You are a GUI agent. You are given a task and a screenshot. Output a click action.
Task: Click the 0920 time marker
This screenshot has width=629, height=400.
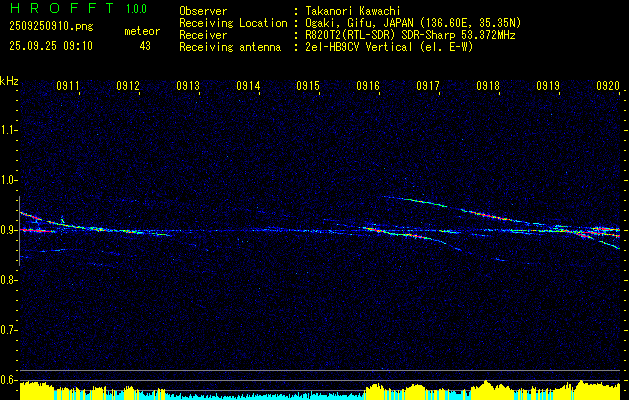click(x=608, y=85)
